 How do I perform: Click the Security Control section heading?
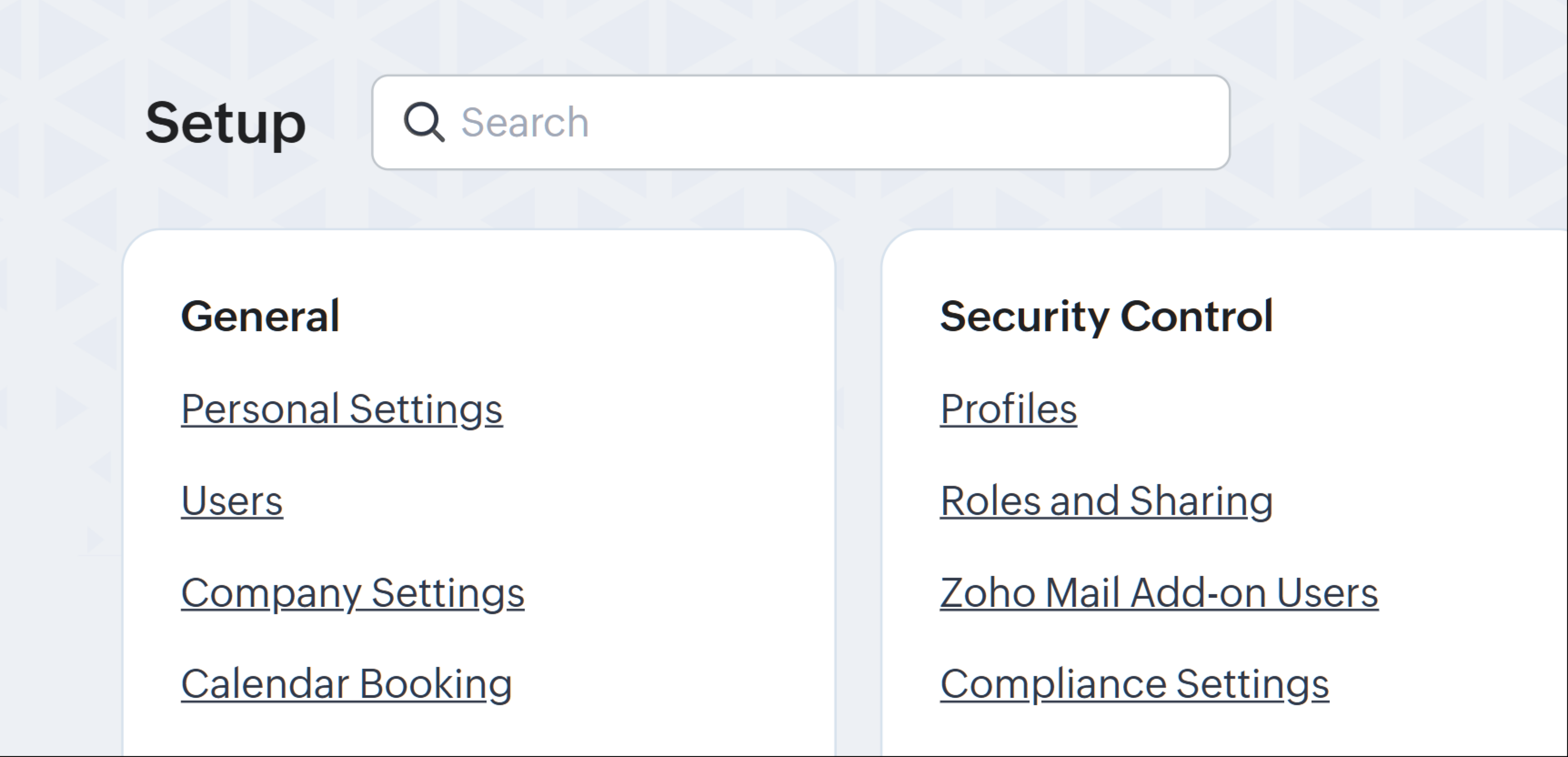click(1106, 317)
